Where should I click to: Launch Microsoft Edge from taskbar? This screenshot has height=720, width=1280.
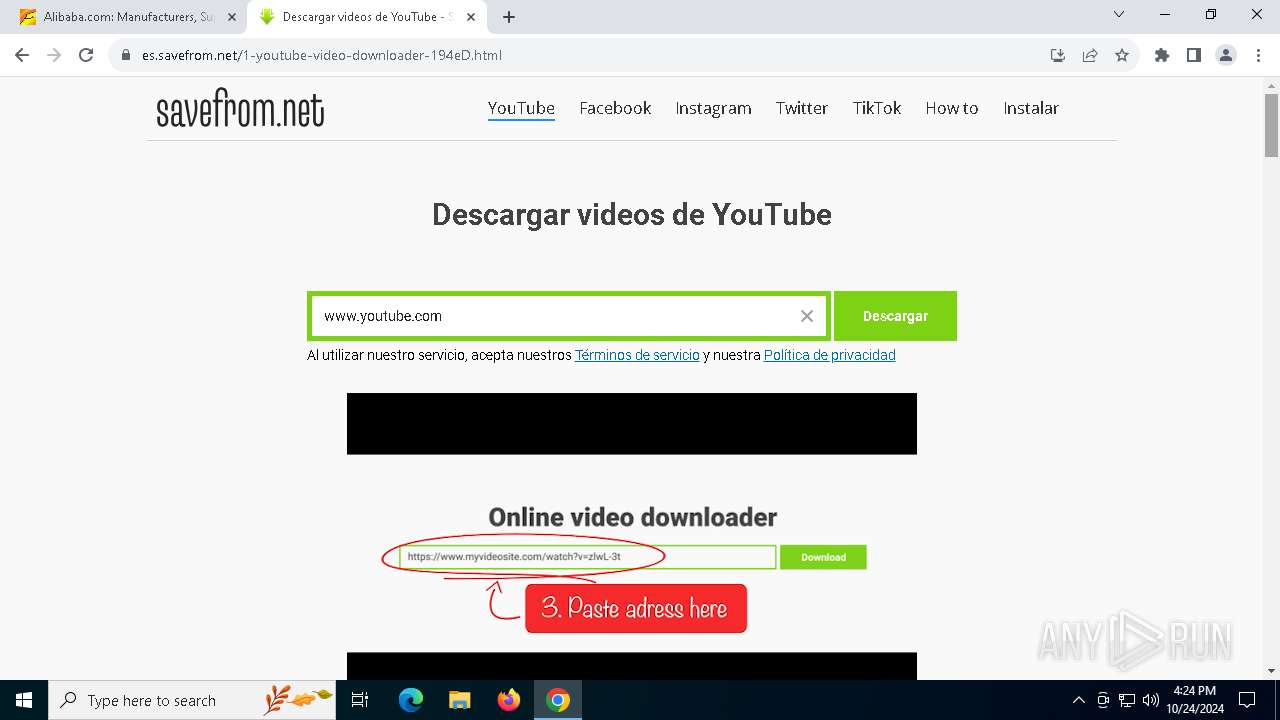pos(411,700)
